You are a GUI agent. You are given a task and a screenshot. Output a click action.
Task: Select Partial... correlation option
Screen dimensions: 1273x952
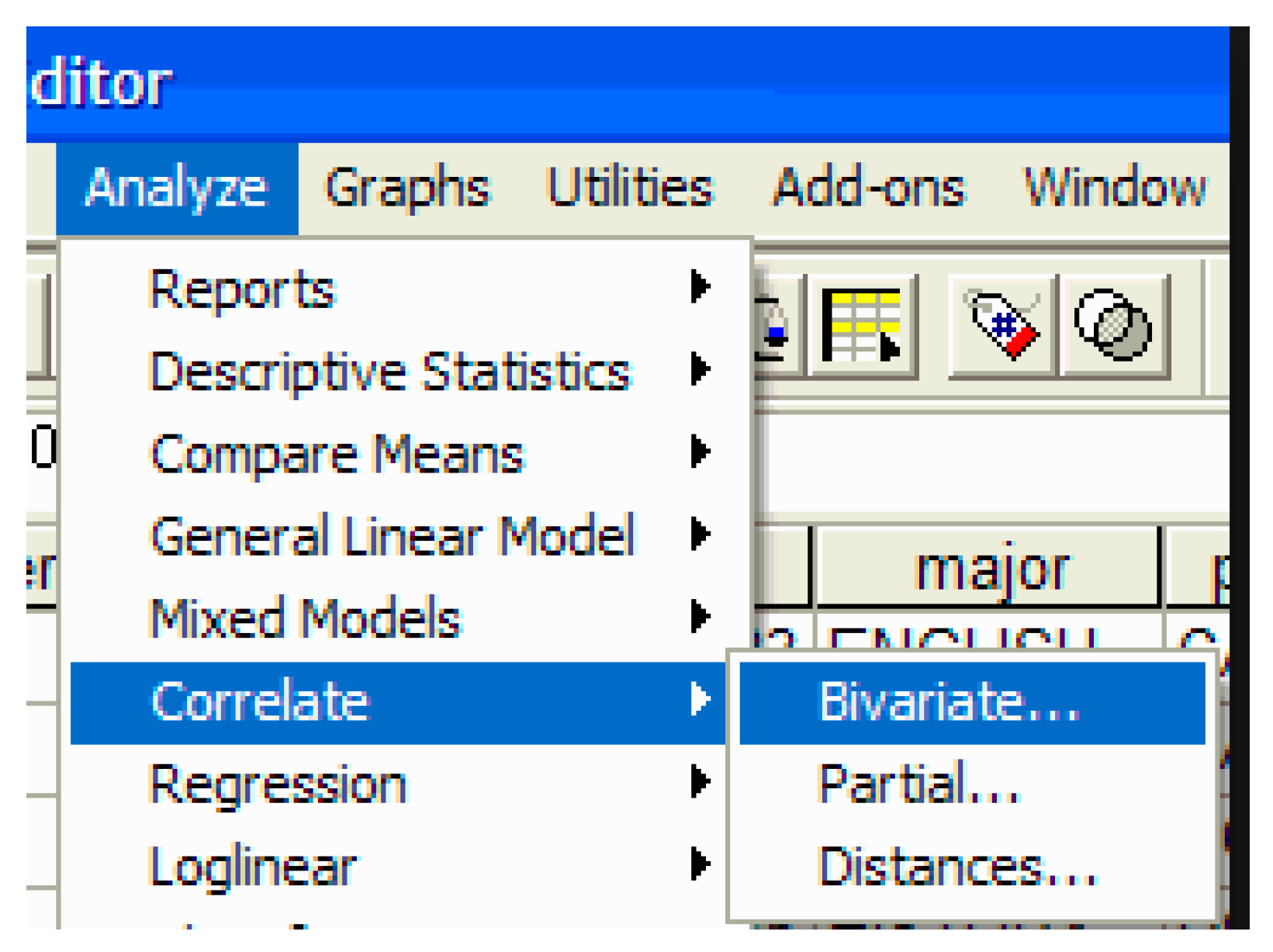[918, 784]
